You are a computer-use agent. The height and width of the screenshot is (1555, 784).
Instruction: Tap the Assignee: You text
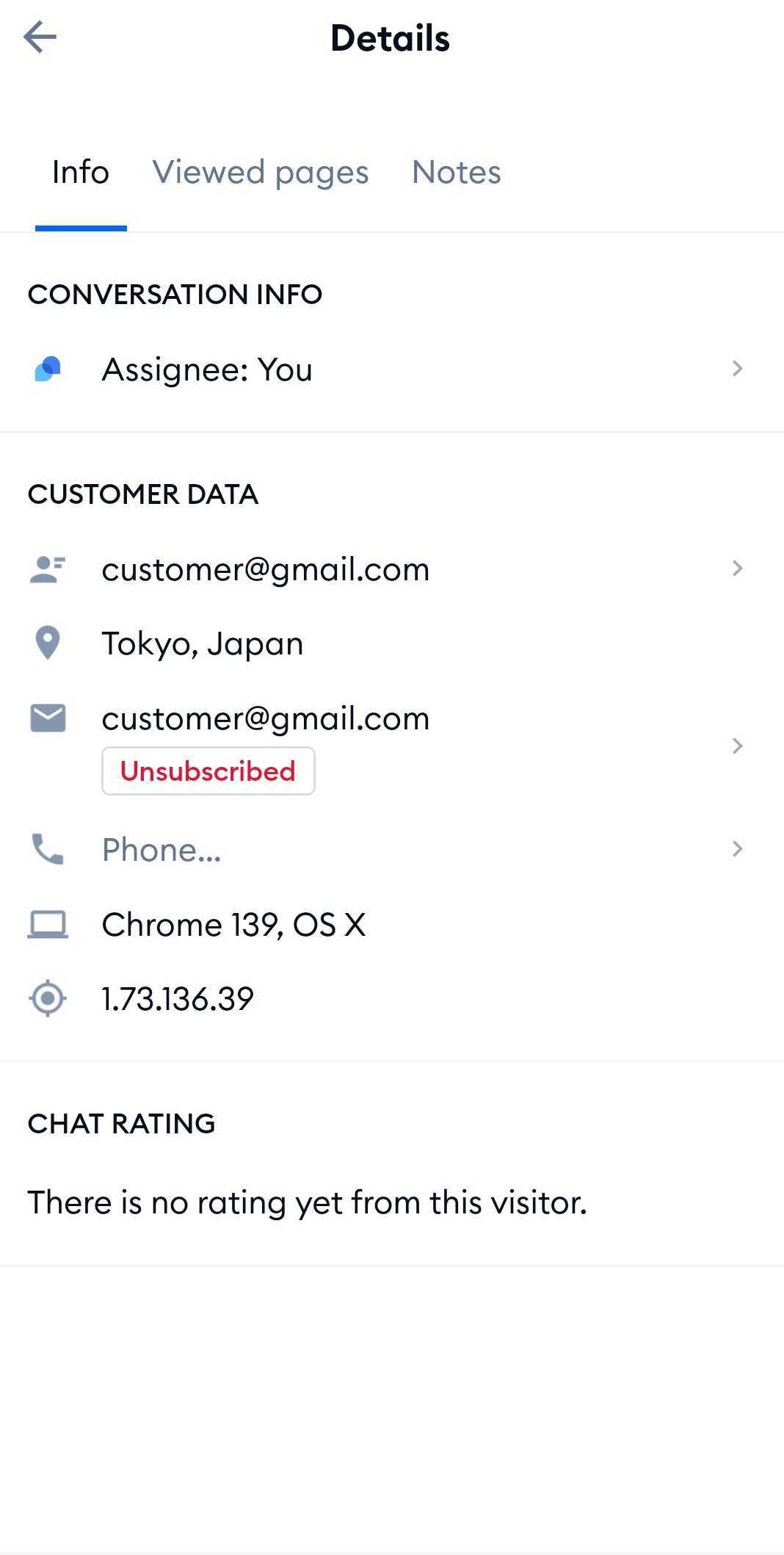207,369
